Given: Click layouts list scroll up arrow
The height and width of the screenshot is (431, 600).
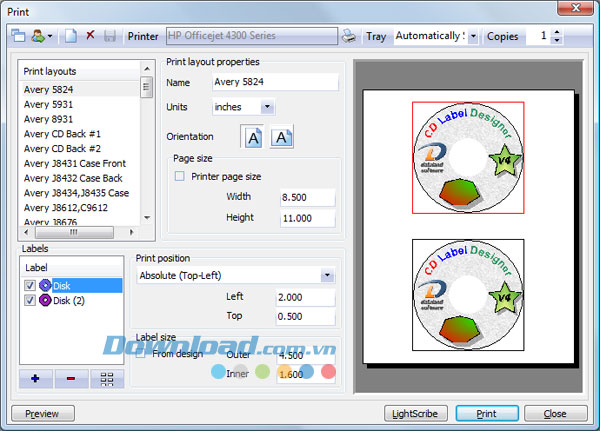Looking at the screenshot, I should click(x=147, y=69).
